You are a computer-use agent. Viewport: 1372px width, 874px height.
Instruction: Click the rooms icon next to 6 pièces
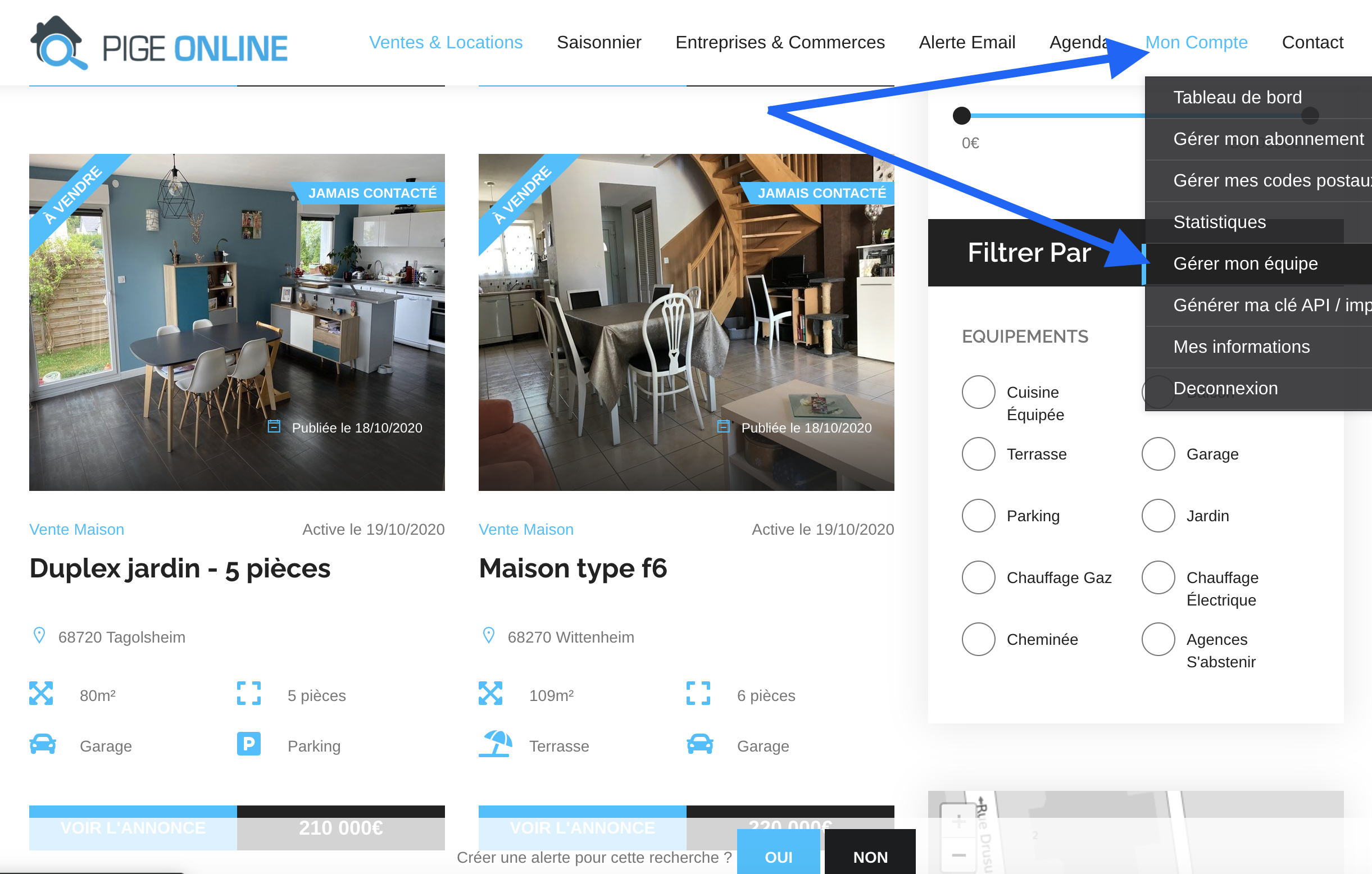(698, 693)
